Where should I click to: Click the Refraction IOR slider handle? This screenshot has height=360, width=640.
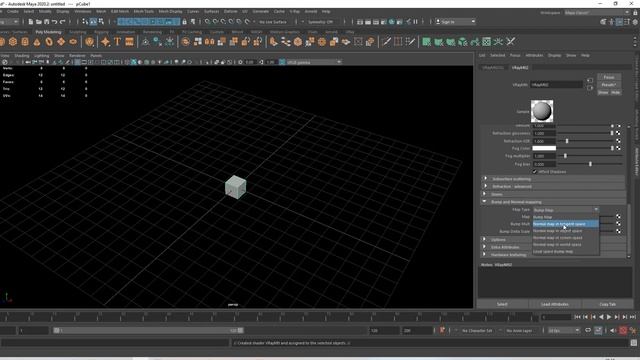(567, 141)
